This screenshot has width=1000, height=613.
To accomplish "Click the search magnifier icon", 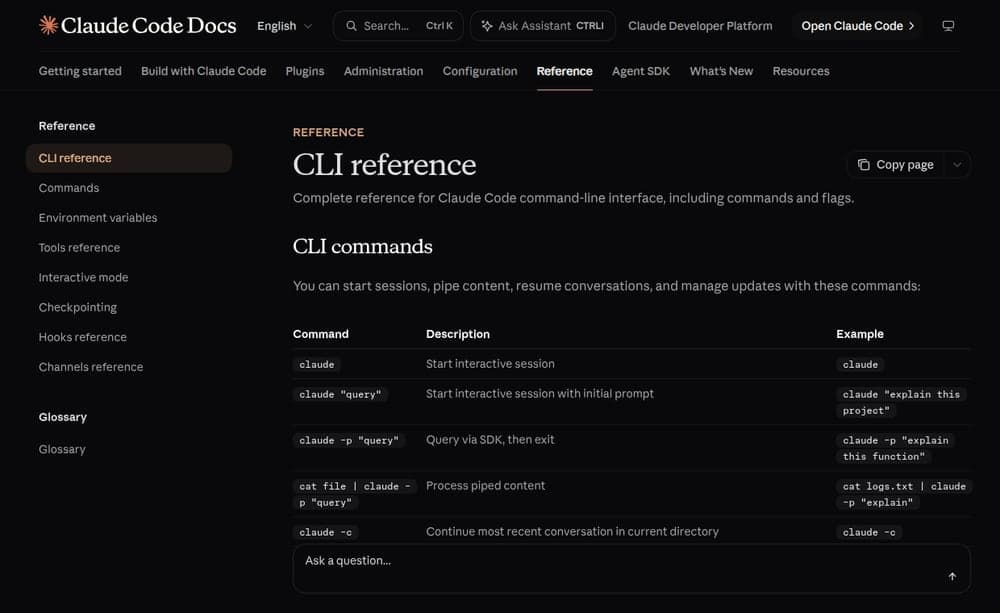I will pos(351,26).
